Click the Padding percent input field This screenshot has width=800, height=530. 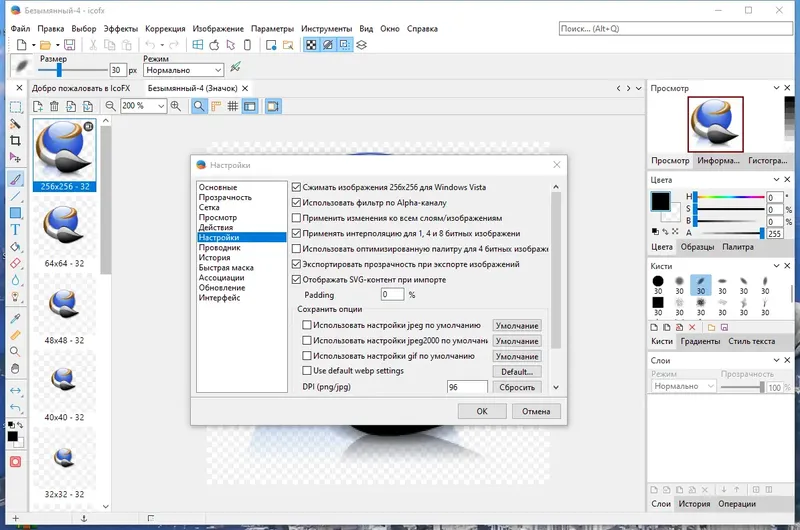(392, 294)
